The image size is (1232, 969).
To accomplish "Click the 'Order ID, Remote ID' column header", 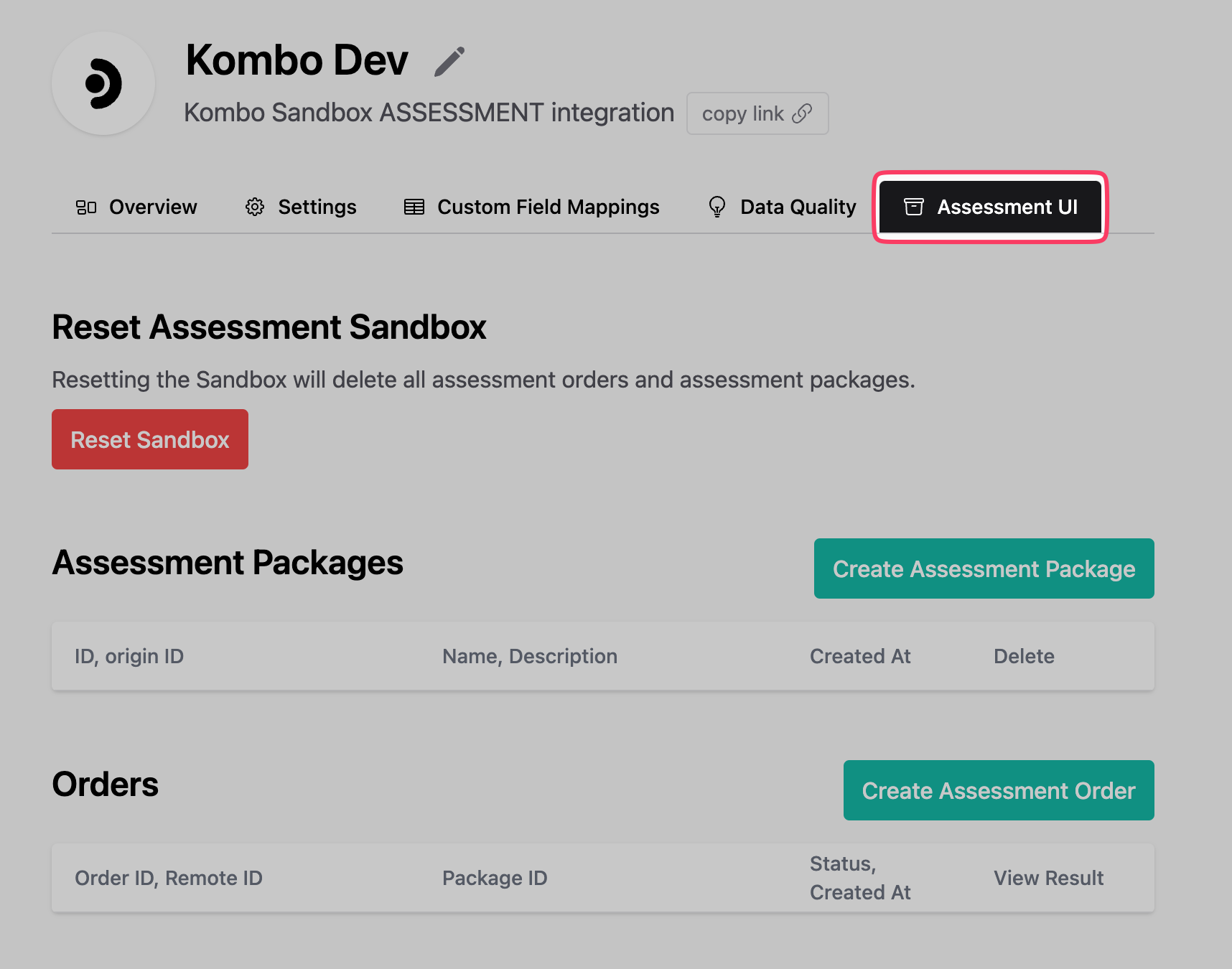I will [x=169, y=878].
